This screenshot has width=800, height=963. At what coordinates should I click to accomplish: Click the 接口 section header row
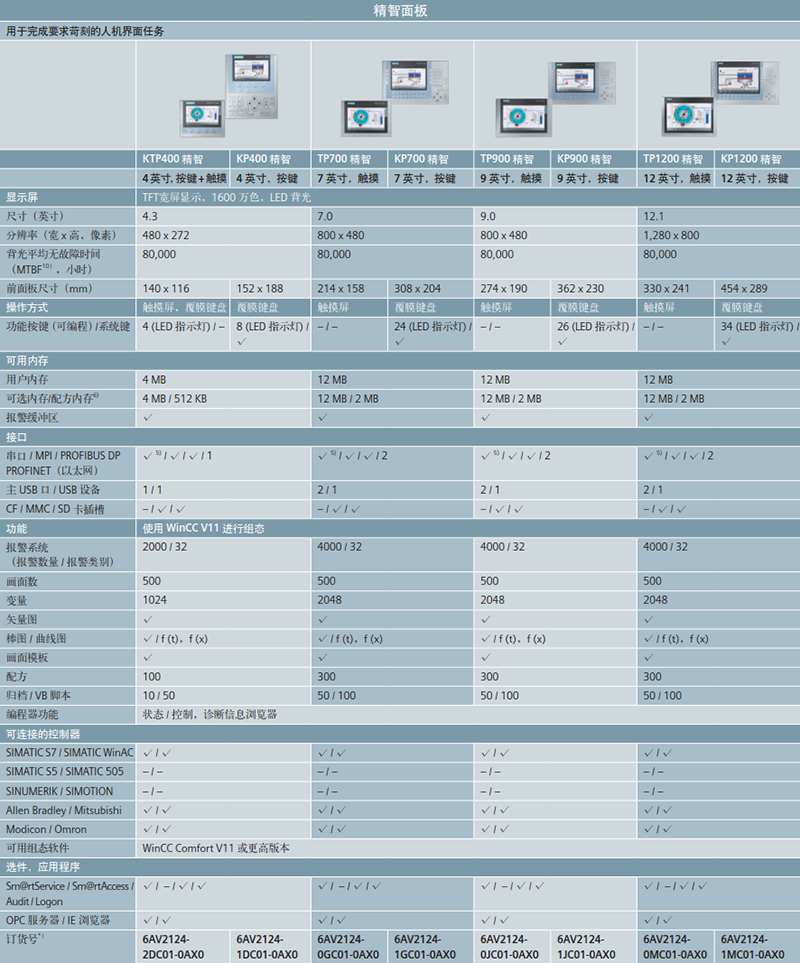click(x=400, y=437)
